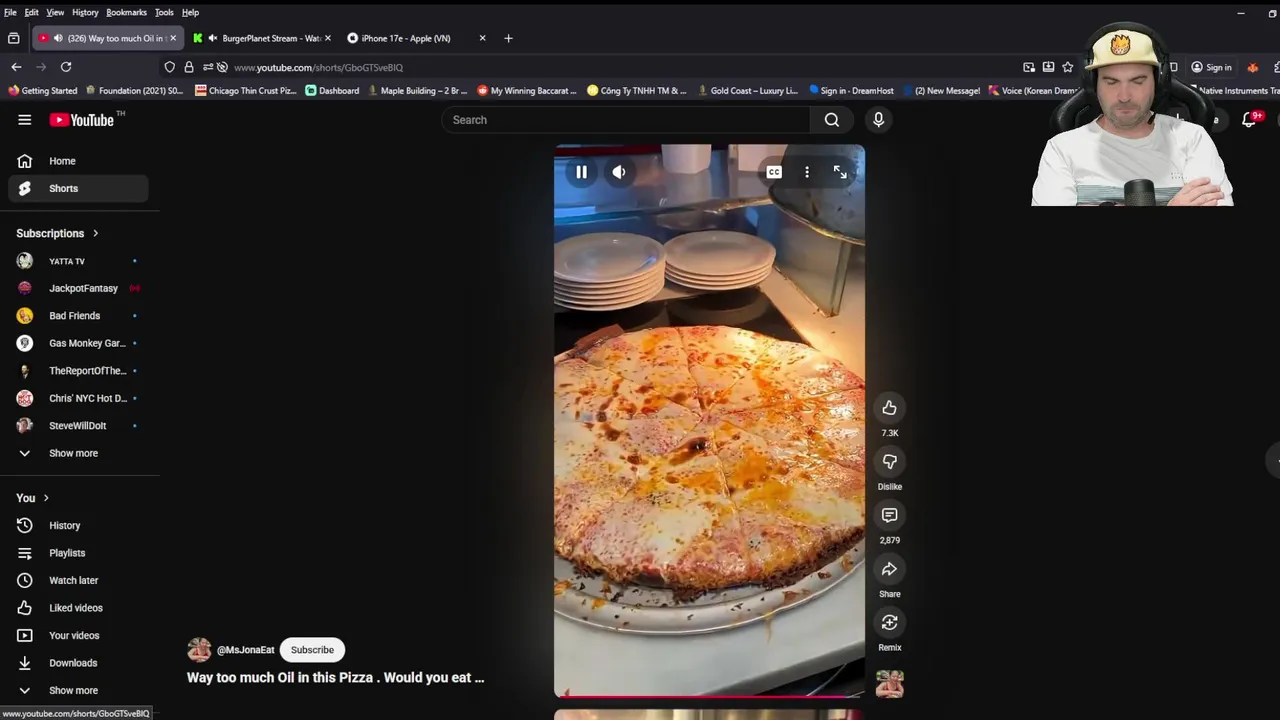Click the browser address bar URL
Viewport: 1280px width, 720px height.
[318, 67]
